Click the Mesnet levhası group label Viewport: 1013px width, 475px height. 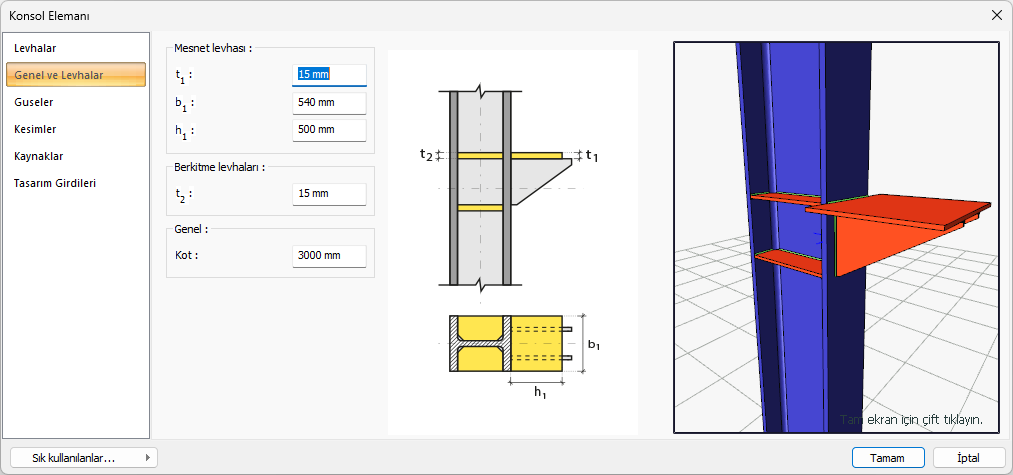213,48
